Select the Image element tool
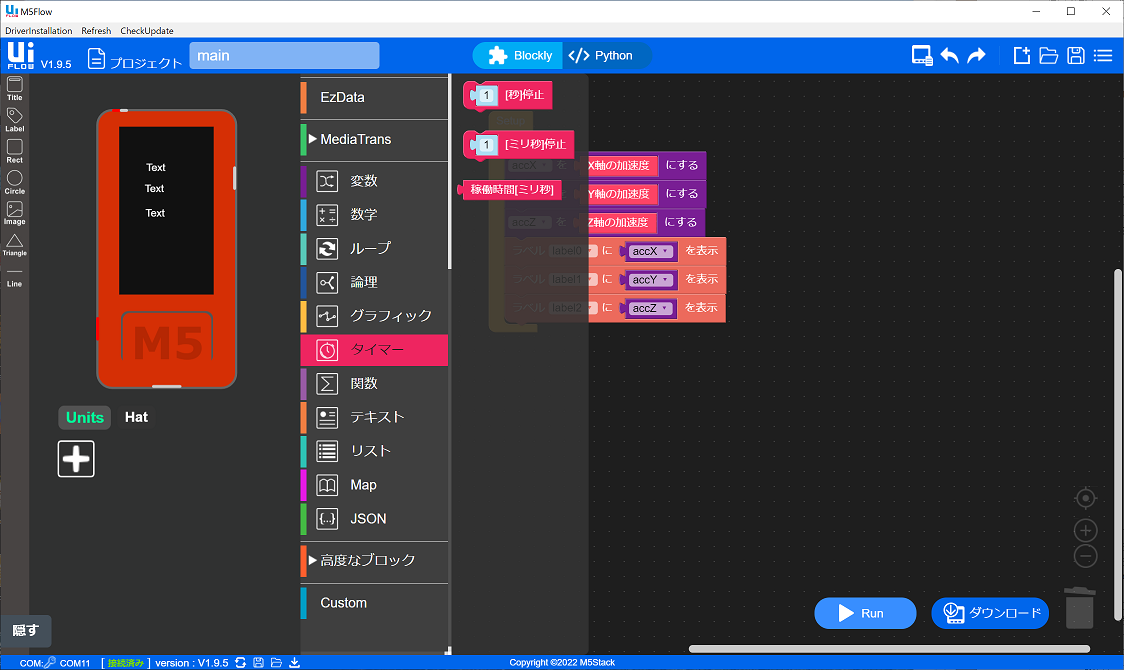The height and width of the screenshot is (670, 1124). click(x=14, y=213)
